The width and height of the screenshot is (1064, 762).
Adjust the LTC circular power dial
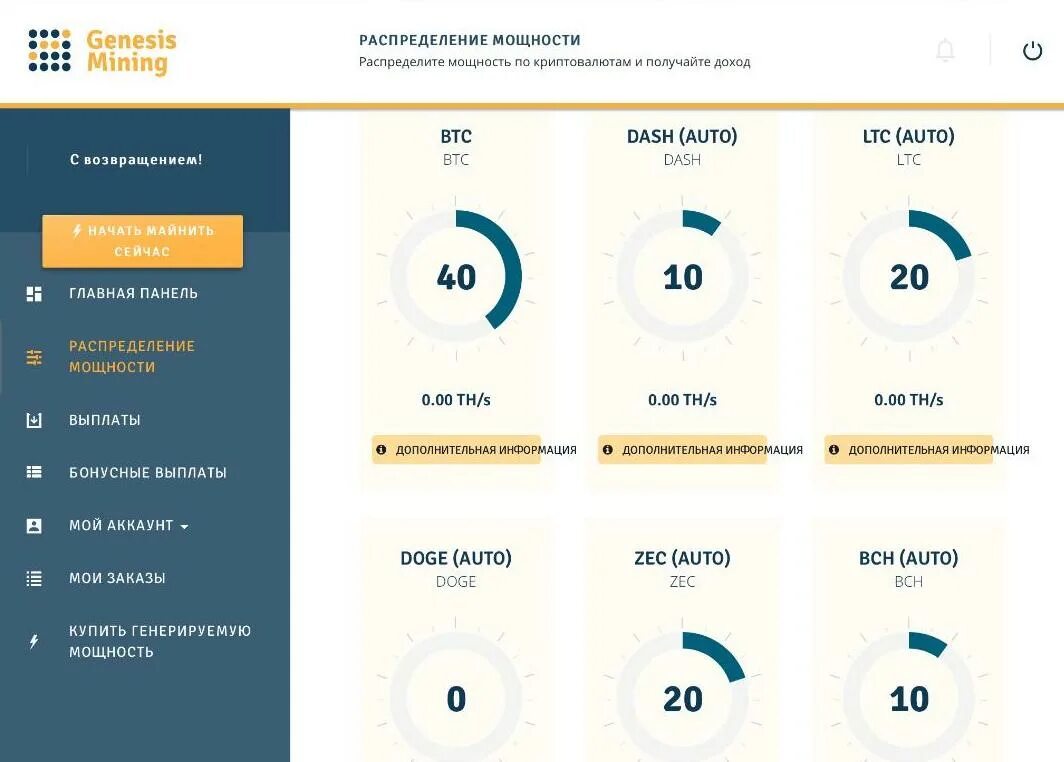(909, 276)
